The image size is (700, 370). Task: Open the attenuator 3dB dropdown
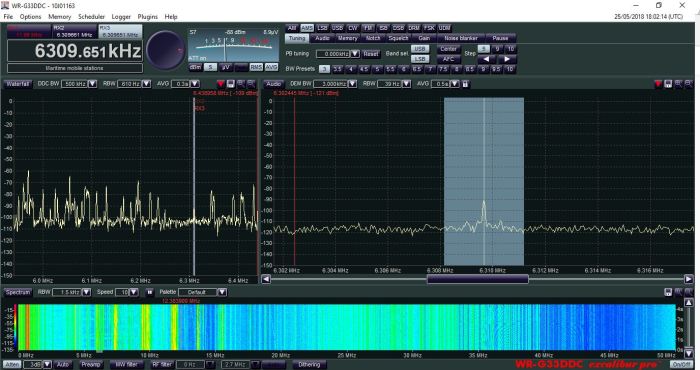[x=47, y=365]
